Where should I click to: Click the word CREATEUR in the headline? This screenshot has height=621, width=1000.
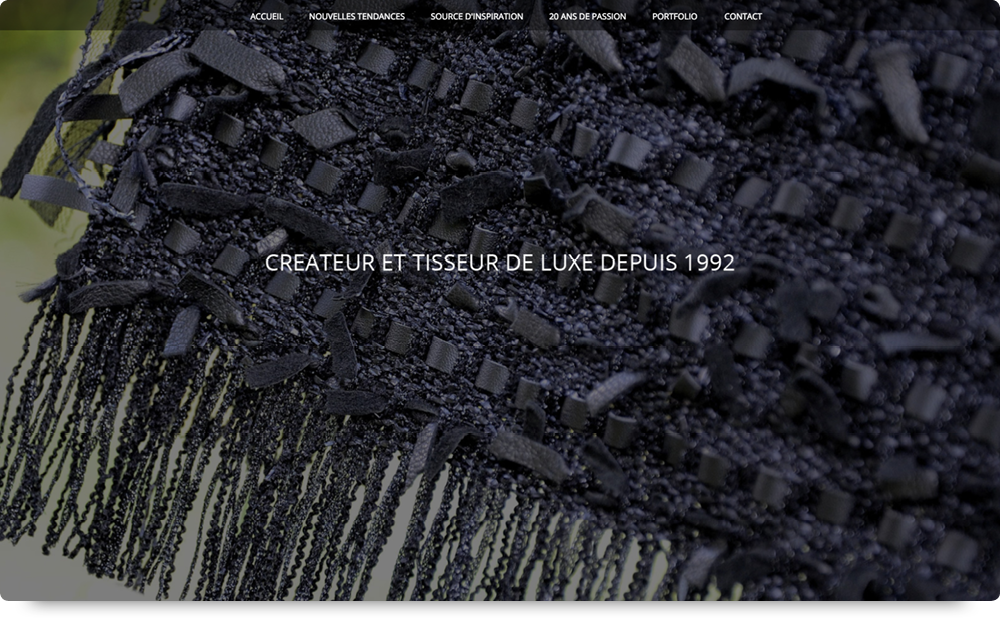(x=308, y=263)
